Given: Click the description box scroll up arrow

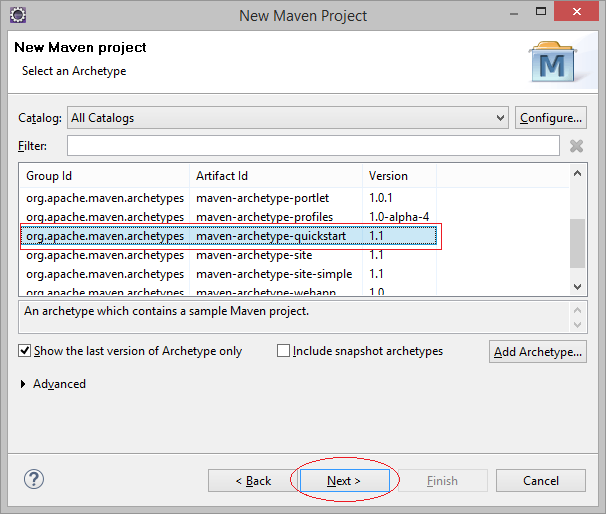Looking at the screenshot, I should click(x=577, y=310).
